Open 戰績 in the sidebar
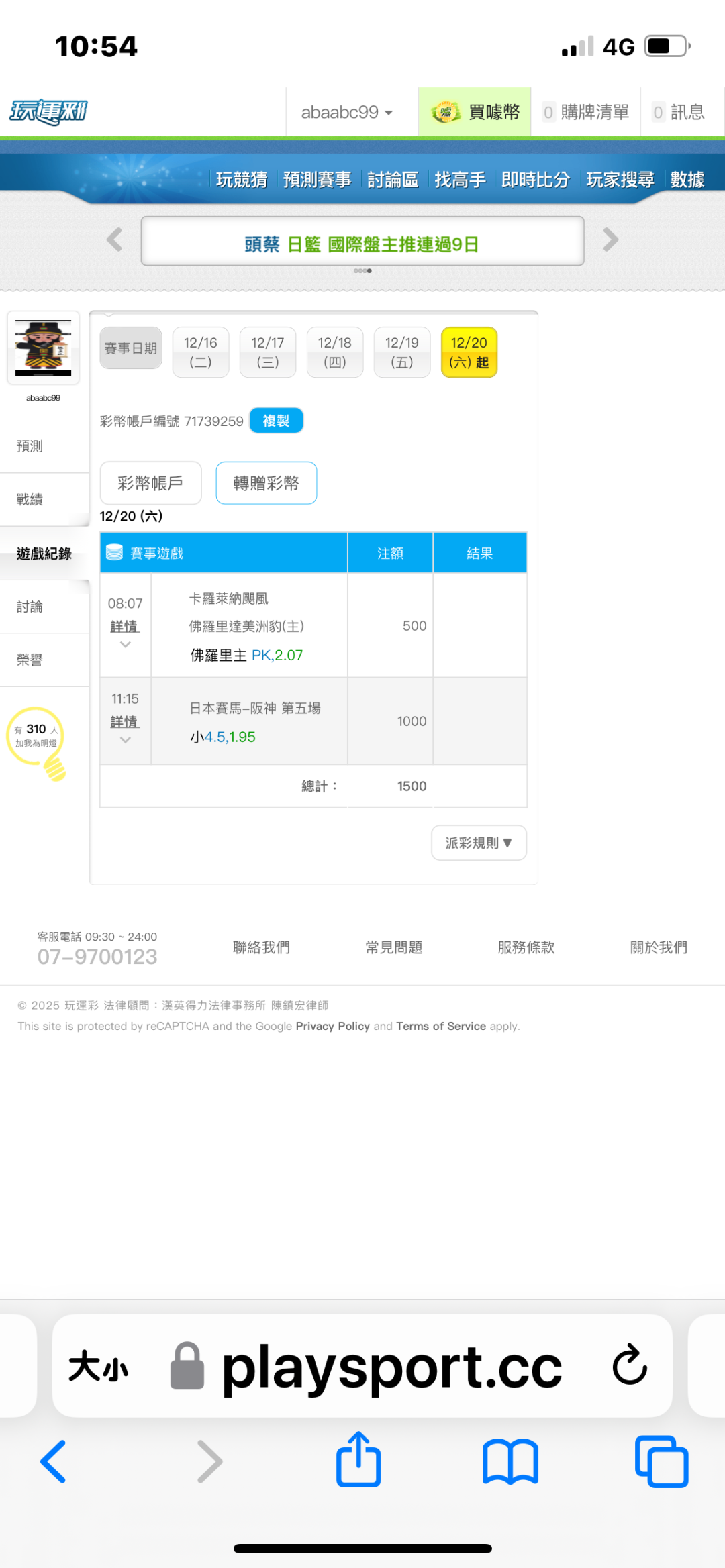Image resolution: width=725 pixels, height=1568 pixels. pyautogui.click(x=44, y=499)
